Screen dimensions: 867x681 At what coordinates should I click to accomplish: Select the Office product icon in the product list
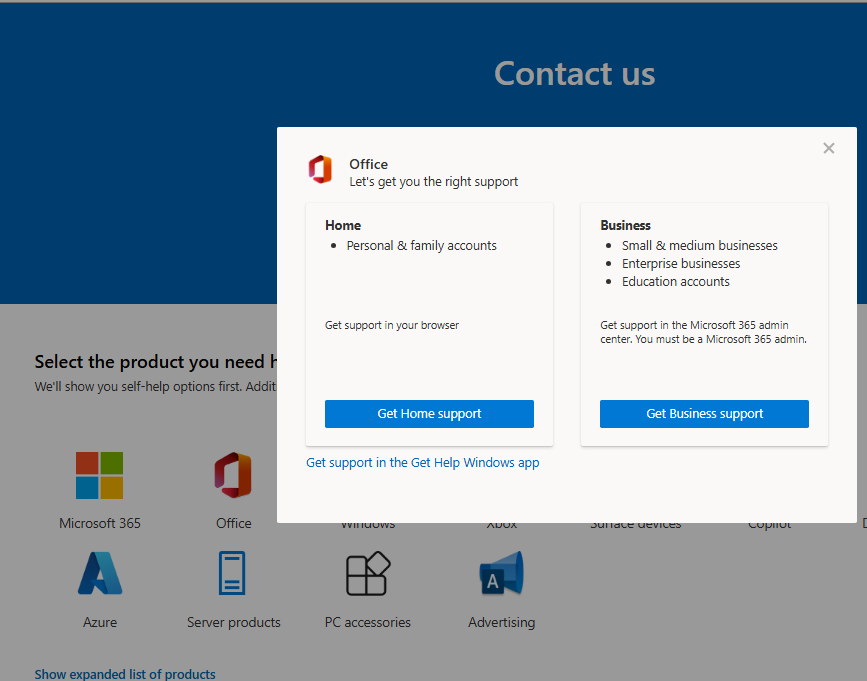233,475
